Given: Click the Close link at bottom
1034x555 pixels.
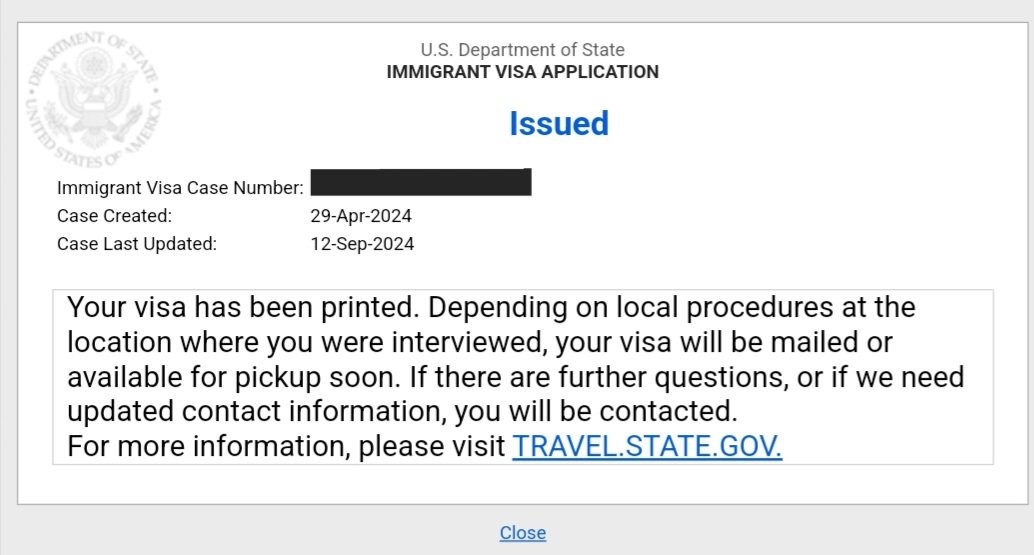Looking at the screenshot, I should (522, 533).
